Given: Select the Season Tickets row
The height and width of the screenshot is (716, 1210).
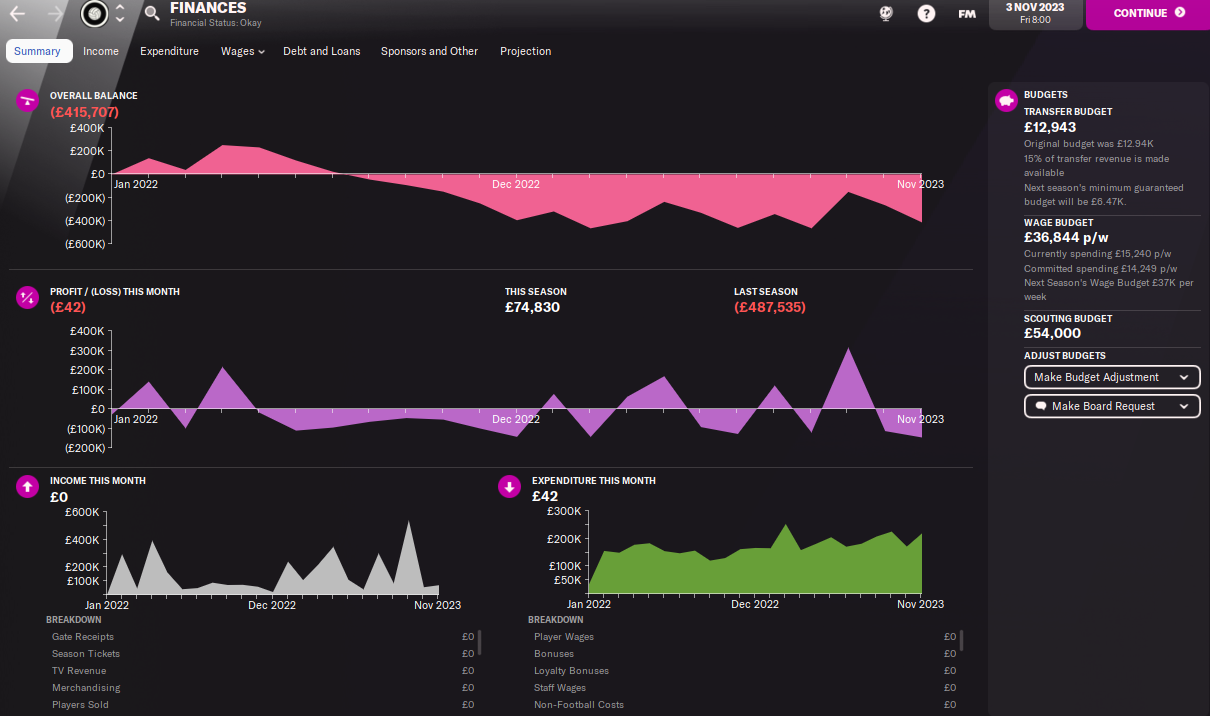Looking at the screenshot, I should point(262,654).
